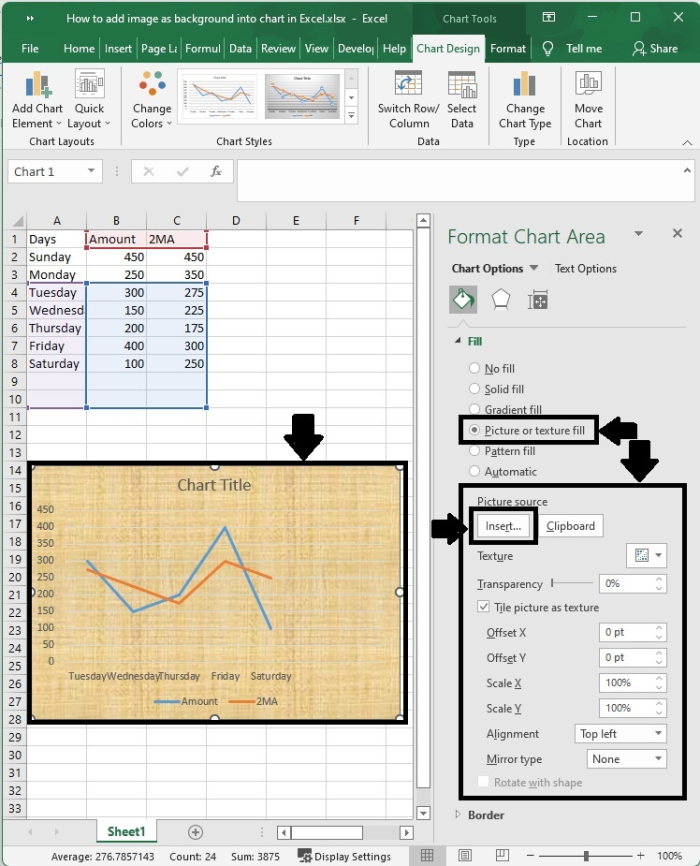Add a new sheet with plus icon
The image size is (700, 866).
(x=196, y=832)
